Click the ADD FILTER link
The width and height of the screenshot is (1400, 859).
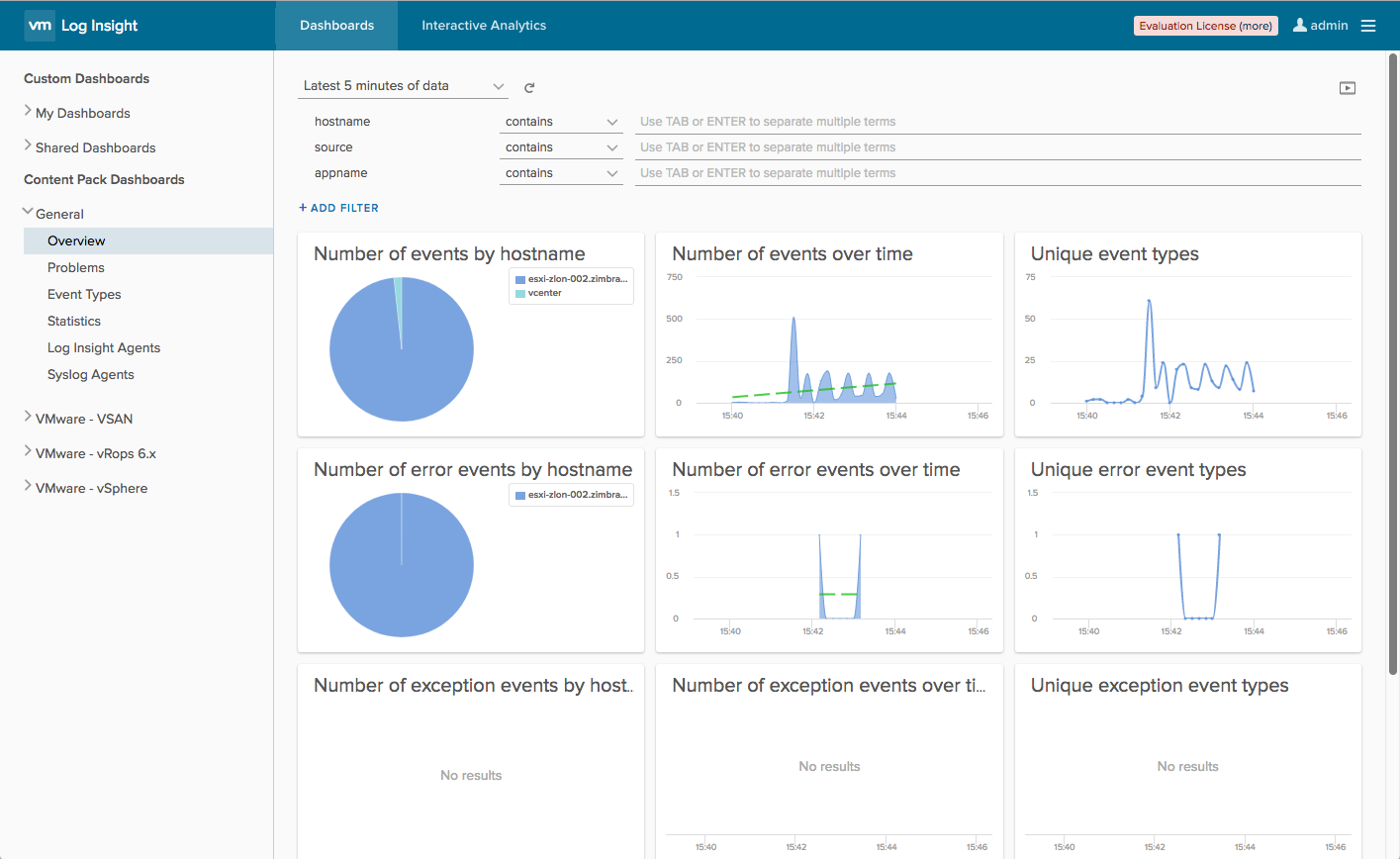(x=338, y=208)
